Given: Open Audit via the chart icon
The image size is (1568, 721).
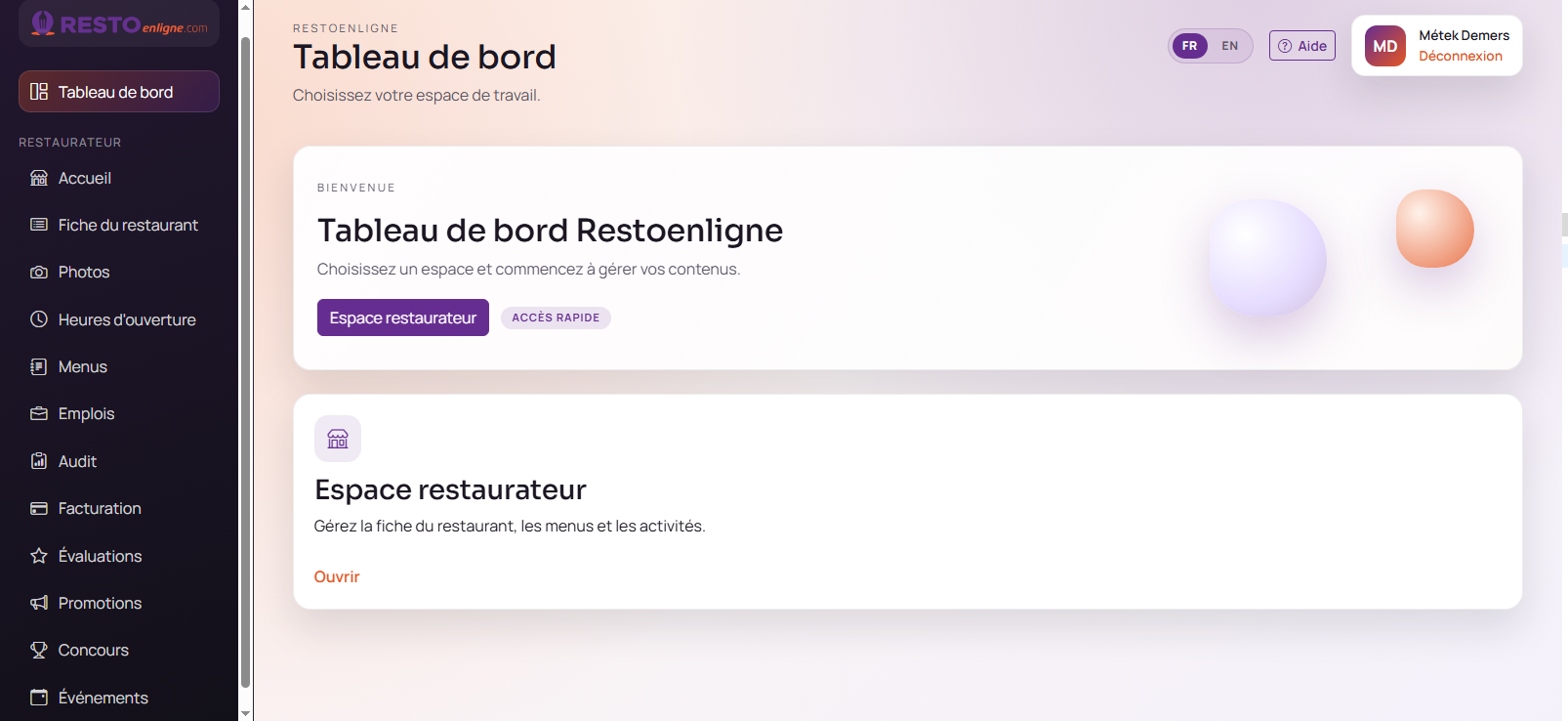Looking at the screenshot, I should click(38, 460).
